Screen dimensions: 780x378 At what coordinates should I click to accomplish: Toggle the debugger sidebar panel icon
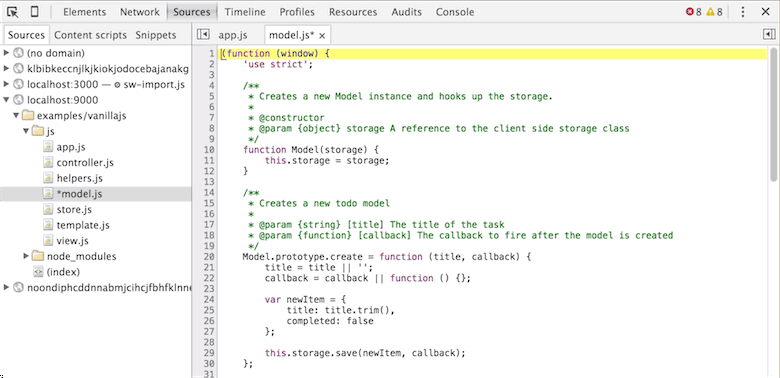pyautogui.click(x=769, y=34)
